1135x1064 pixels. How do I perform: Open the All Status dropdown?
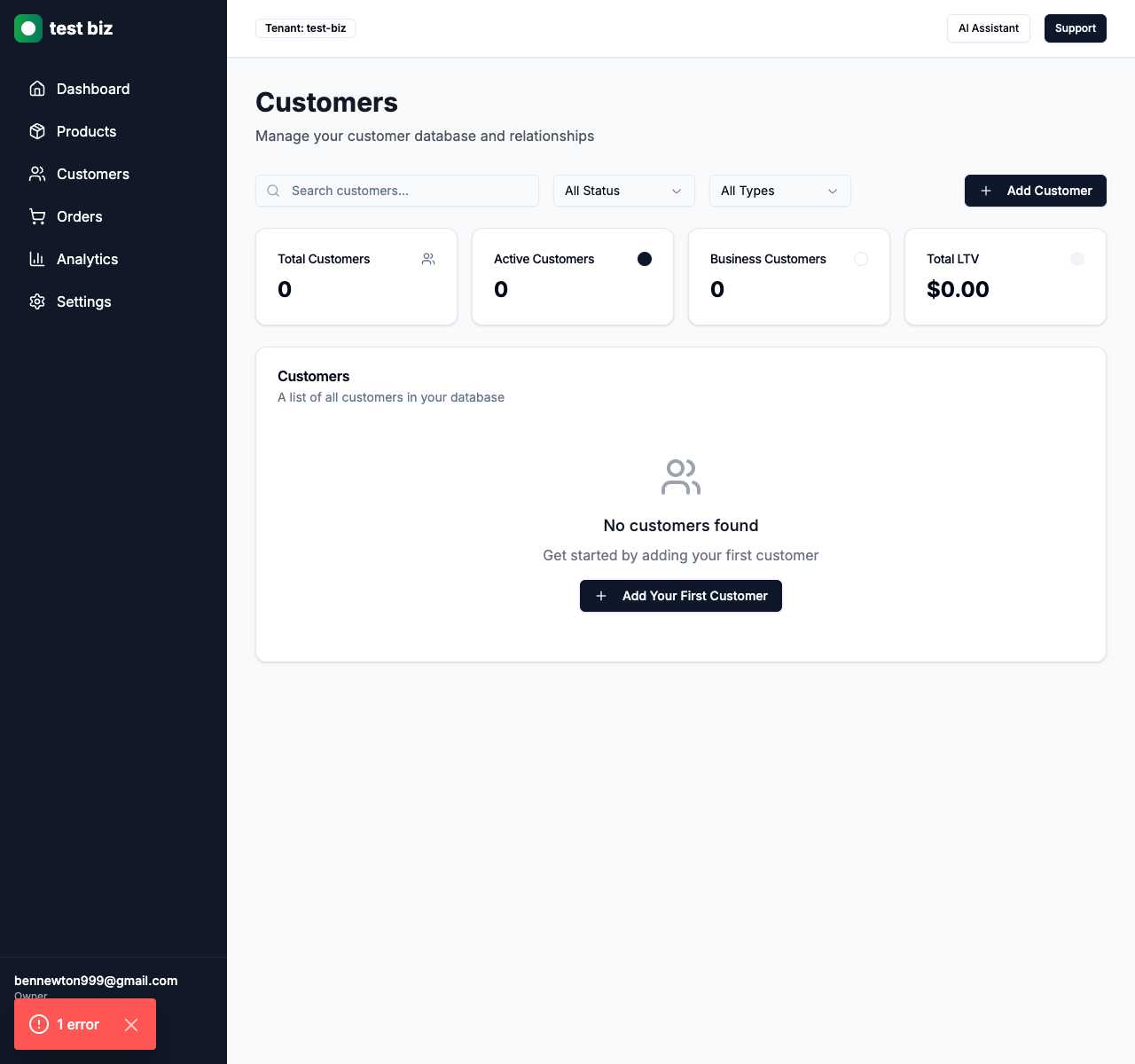[623, 191]
